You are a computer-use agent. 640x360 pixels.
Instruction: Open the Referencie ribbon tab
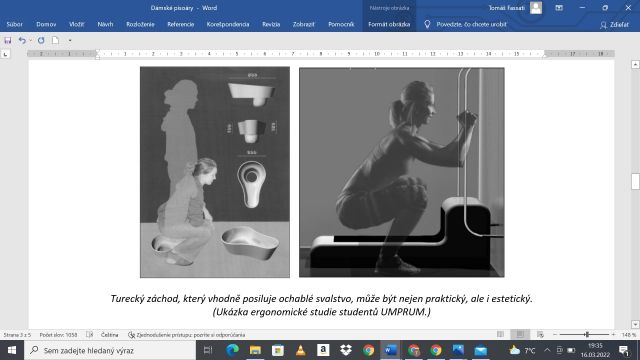180,24
